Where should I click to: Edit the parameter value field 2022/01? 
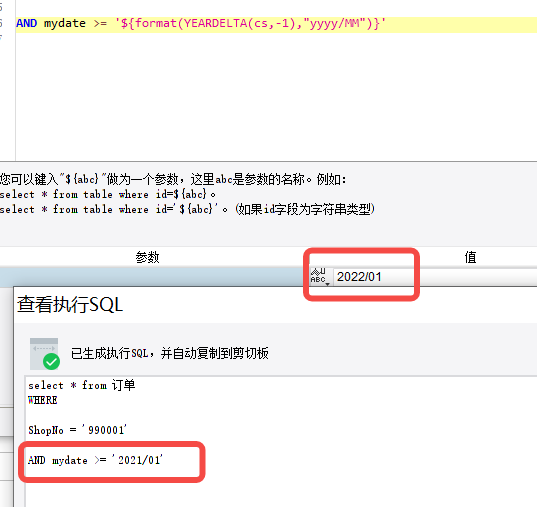tap(435, 277)
